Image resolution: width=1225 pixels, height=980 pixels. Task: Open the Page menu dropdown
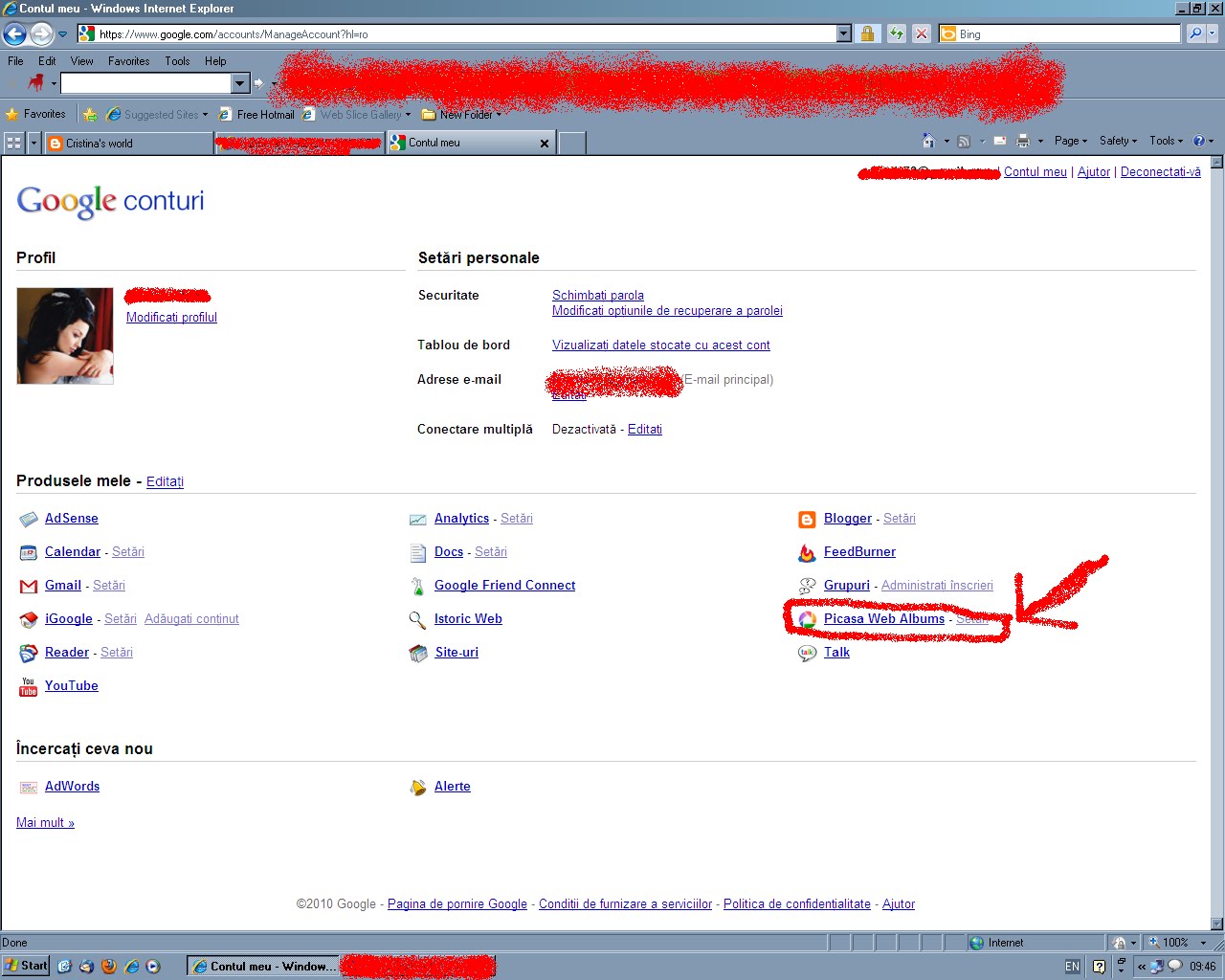click(x=1071, y=141)
